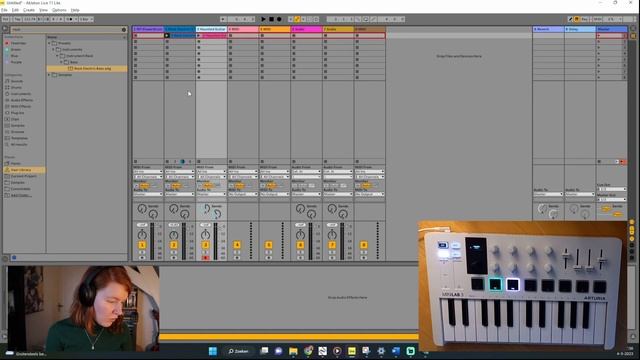Open track 6's Audio From input dropdown

307,172
